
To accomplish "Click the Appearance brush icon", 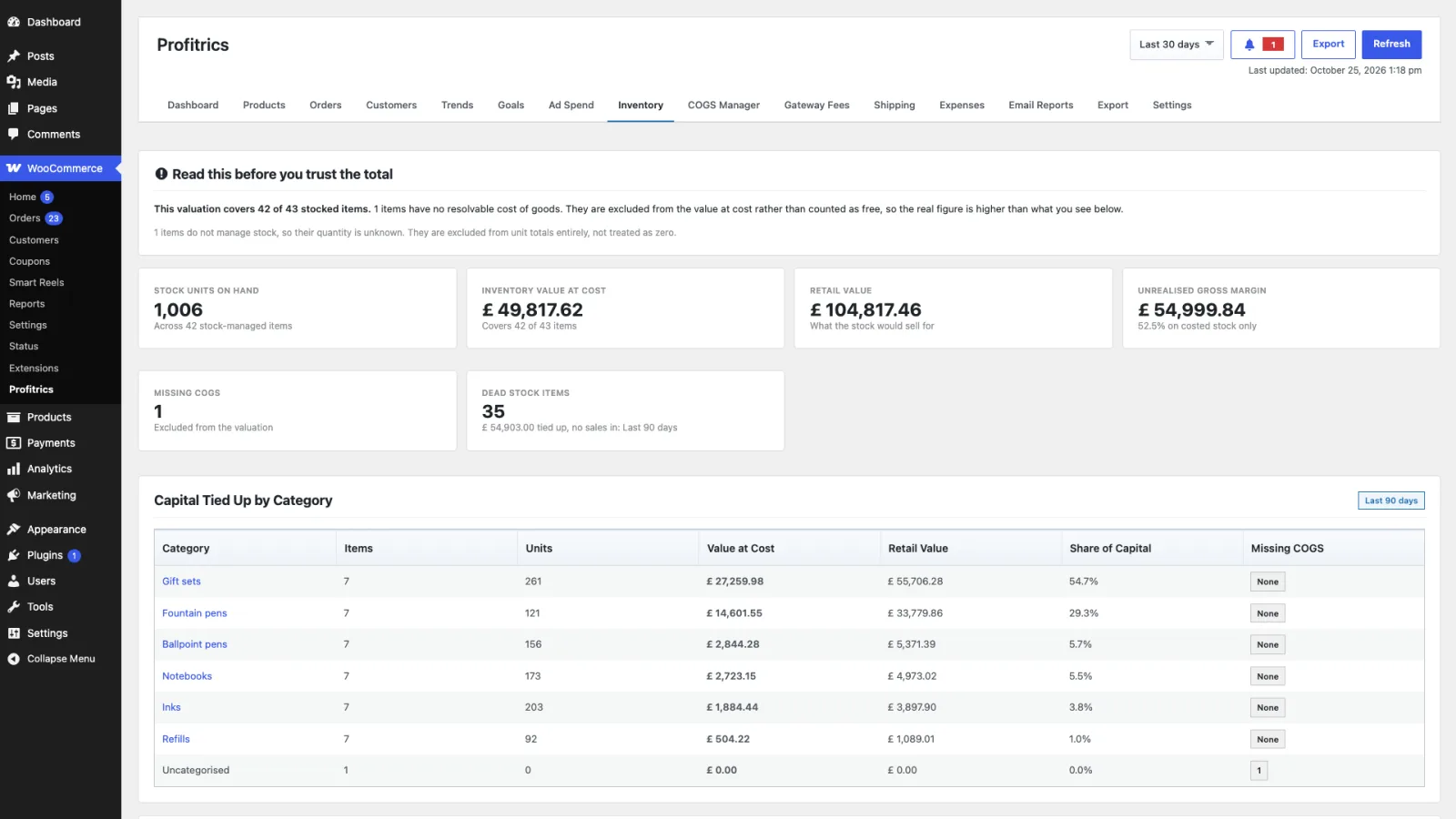I will tap(14, 530).
